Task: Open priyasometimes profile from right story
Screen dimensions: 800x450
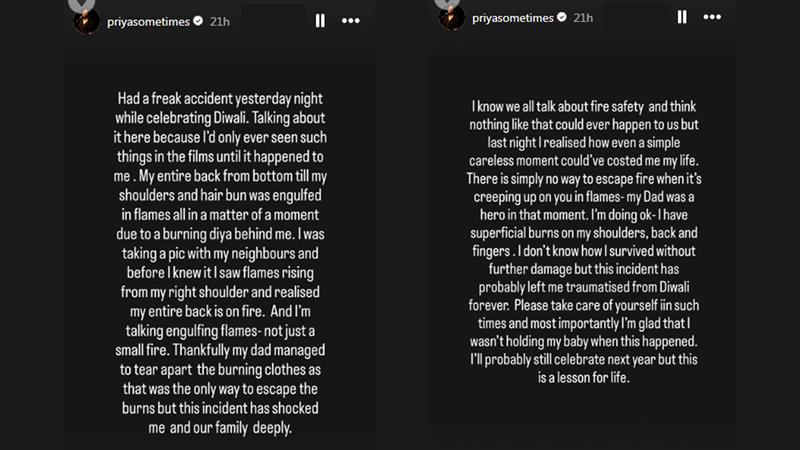Action: (511, 20)
